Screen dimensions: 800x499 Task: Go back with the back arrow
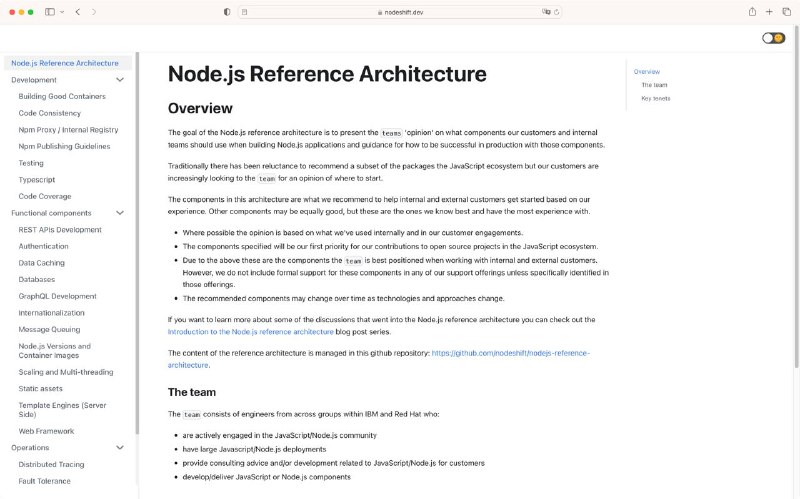pyautogui.click(x=78, y=12)
